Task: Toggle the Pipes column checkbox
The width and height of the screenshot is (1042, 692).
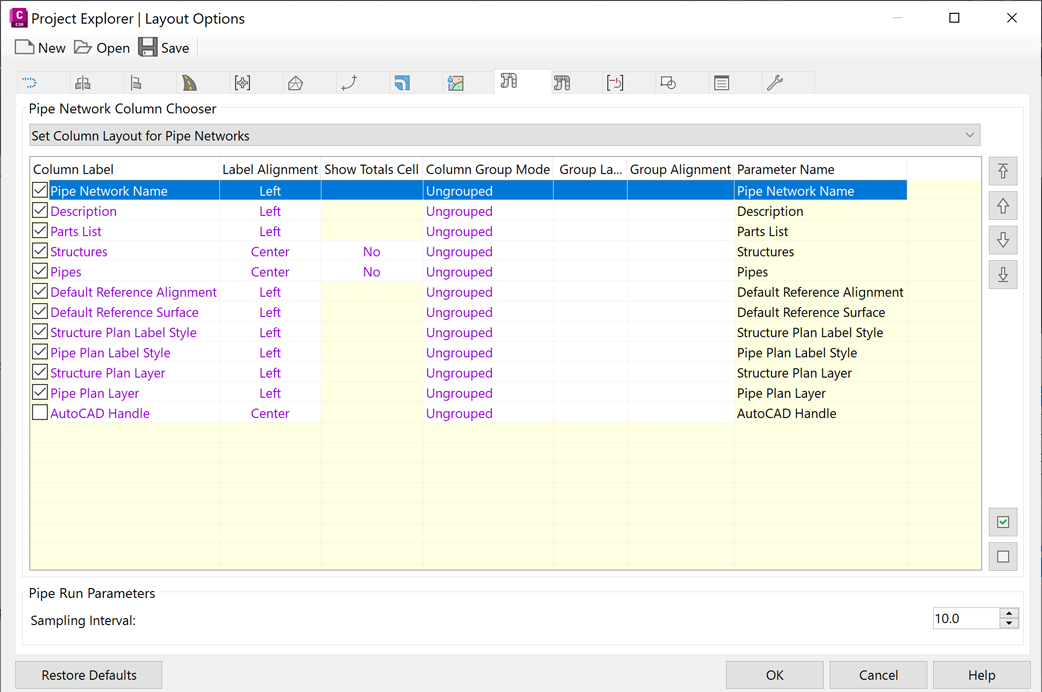Action: [x=40, y=271]
